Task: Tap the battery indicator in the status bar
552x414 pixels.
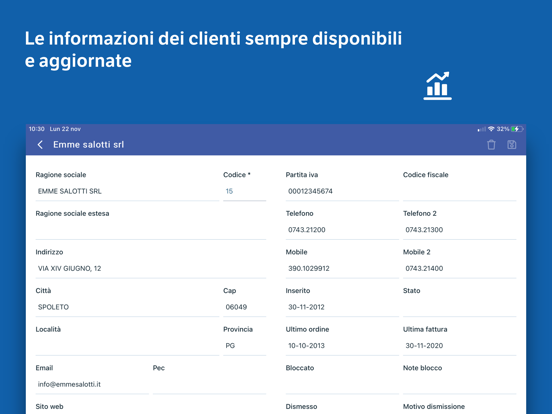Action: click(x=517, y=129)
